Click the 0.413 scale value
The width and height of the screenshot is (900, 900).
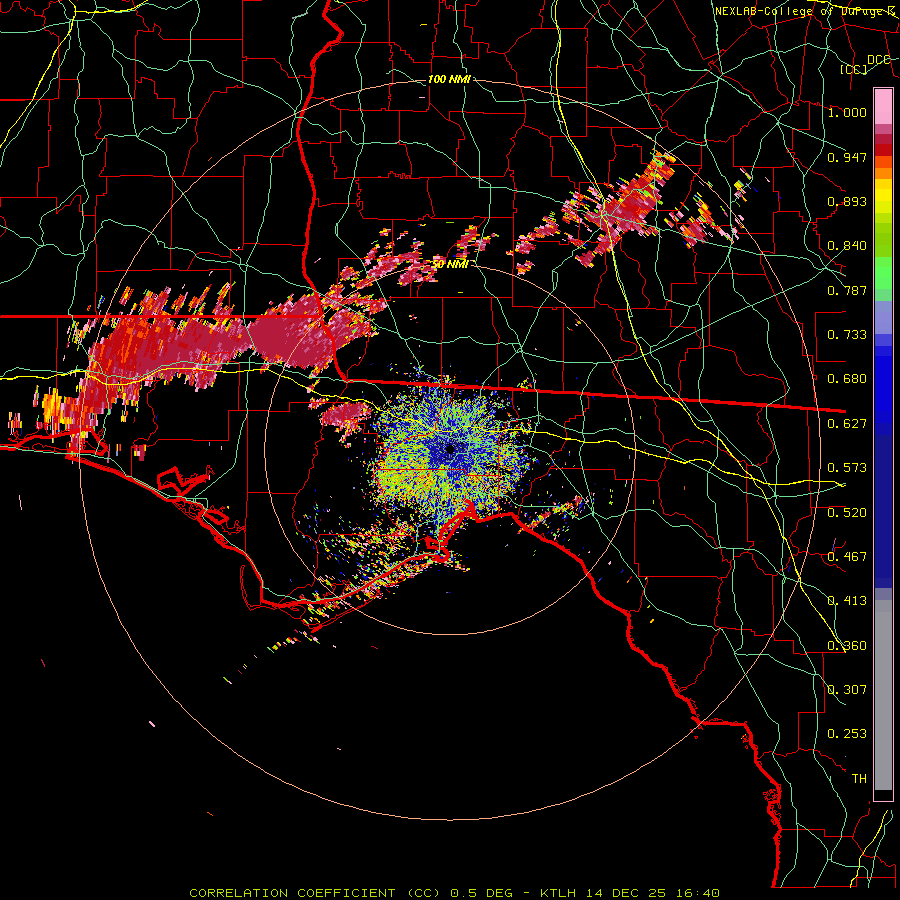847,601
